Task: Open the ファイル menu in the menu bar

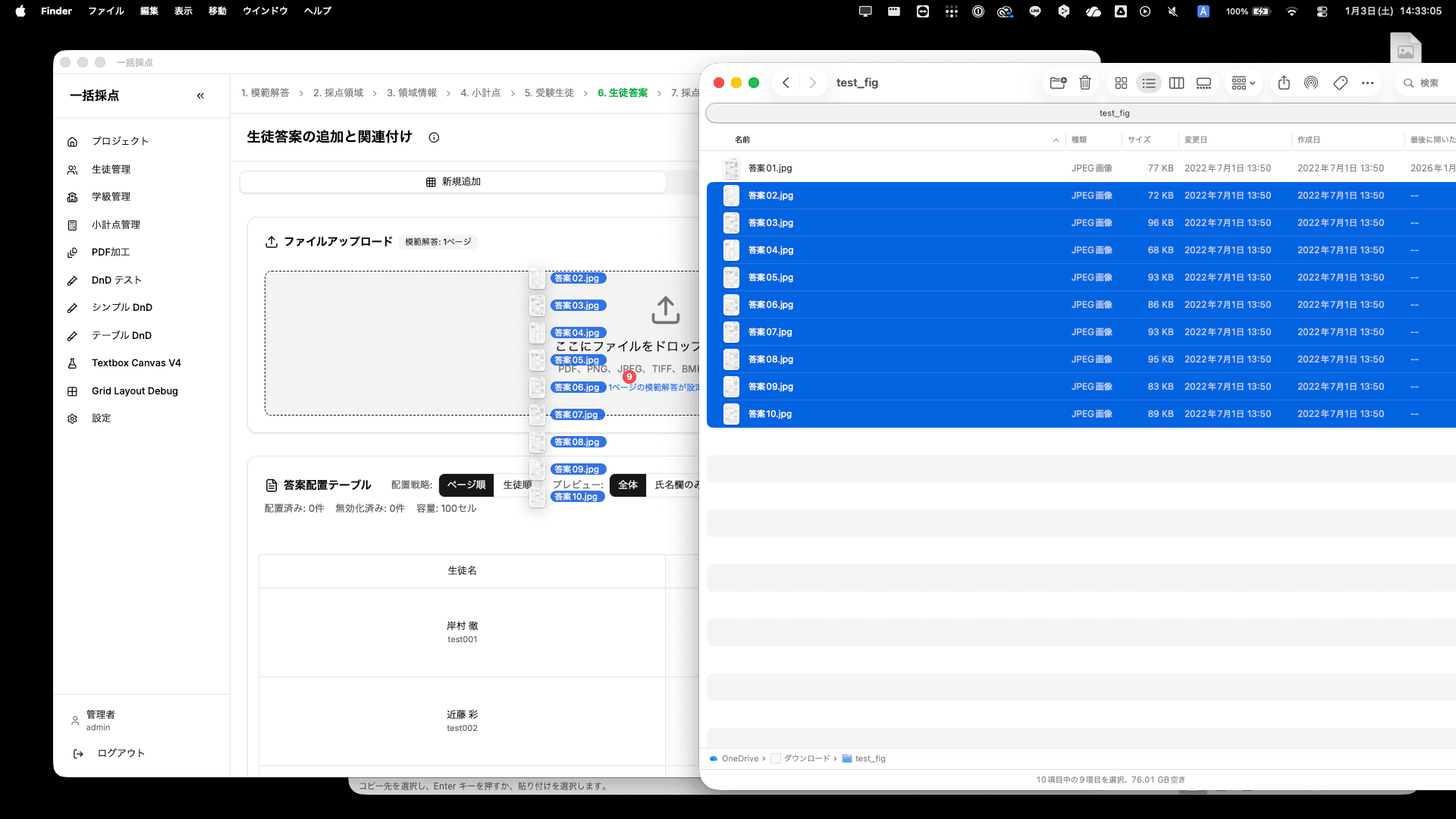Action: click(x=105, y=11)
